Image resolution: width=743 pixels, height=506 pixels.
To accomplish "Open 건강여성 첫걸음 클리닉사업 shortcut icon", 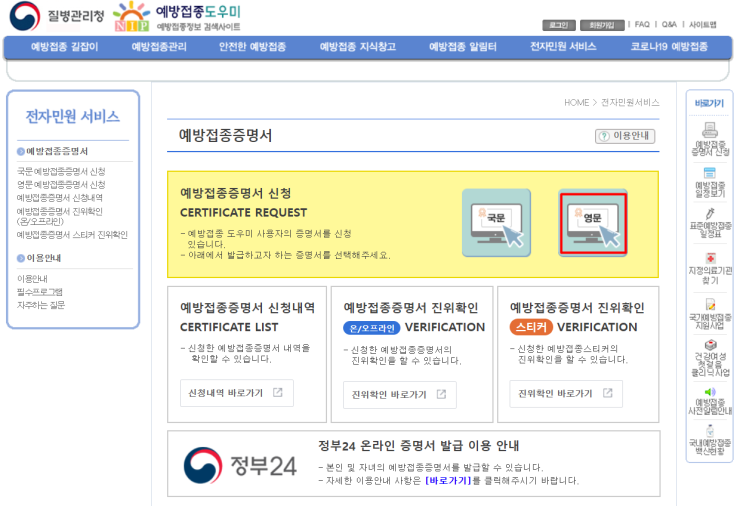I will (x=710, y=344).
